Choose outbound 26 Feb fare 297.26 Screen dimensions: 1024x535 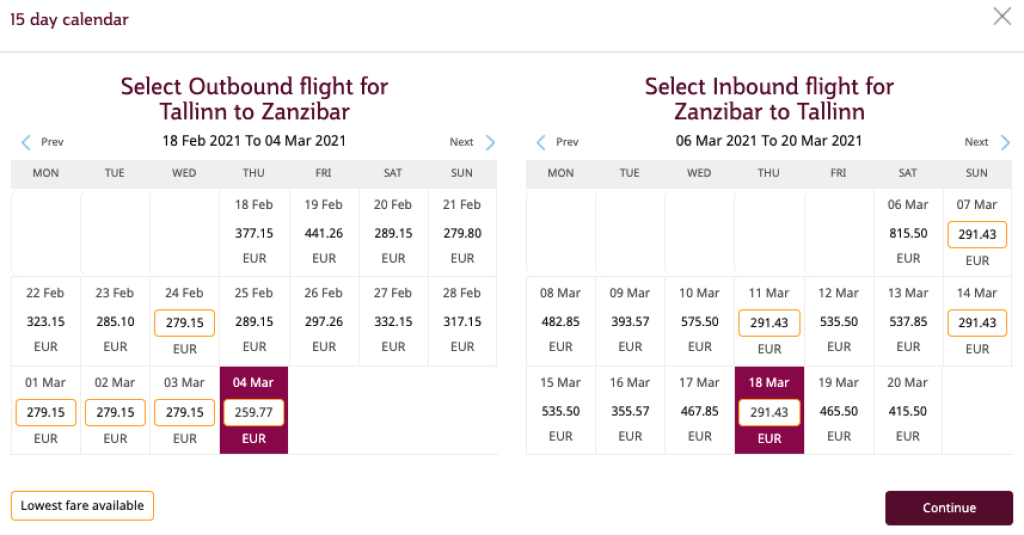pyautogui.click(x=323, y=322)
